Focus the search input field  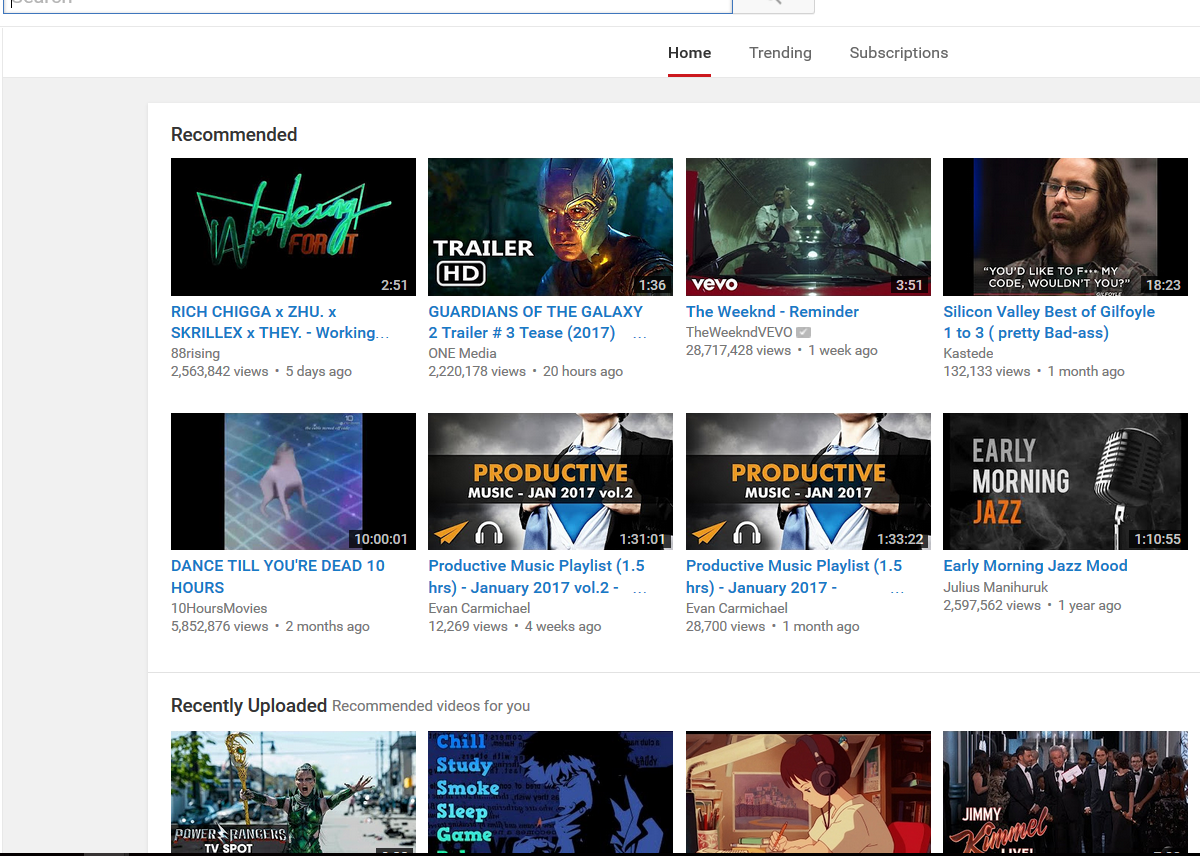pyautogui.click(x=370, y=4)
